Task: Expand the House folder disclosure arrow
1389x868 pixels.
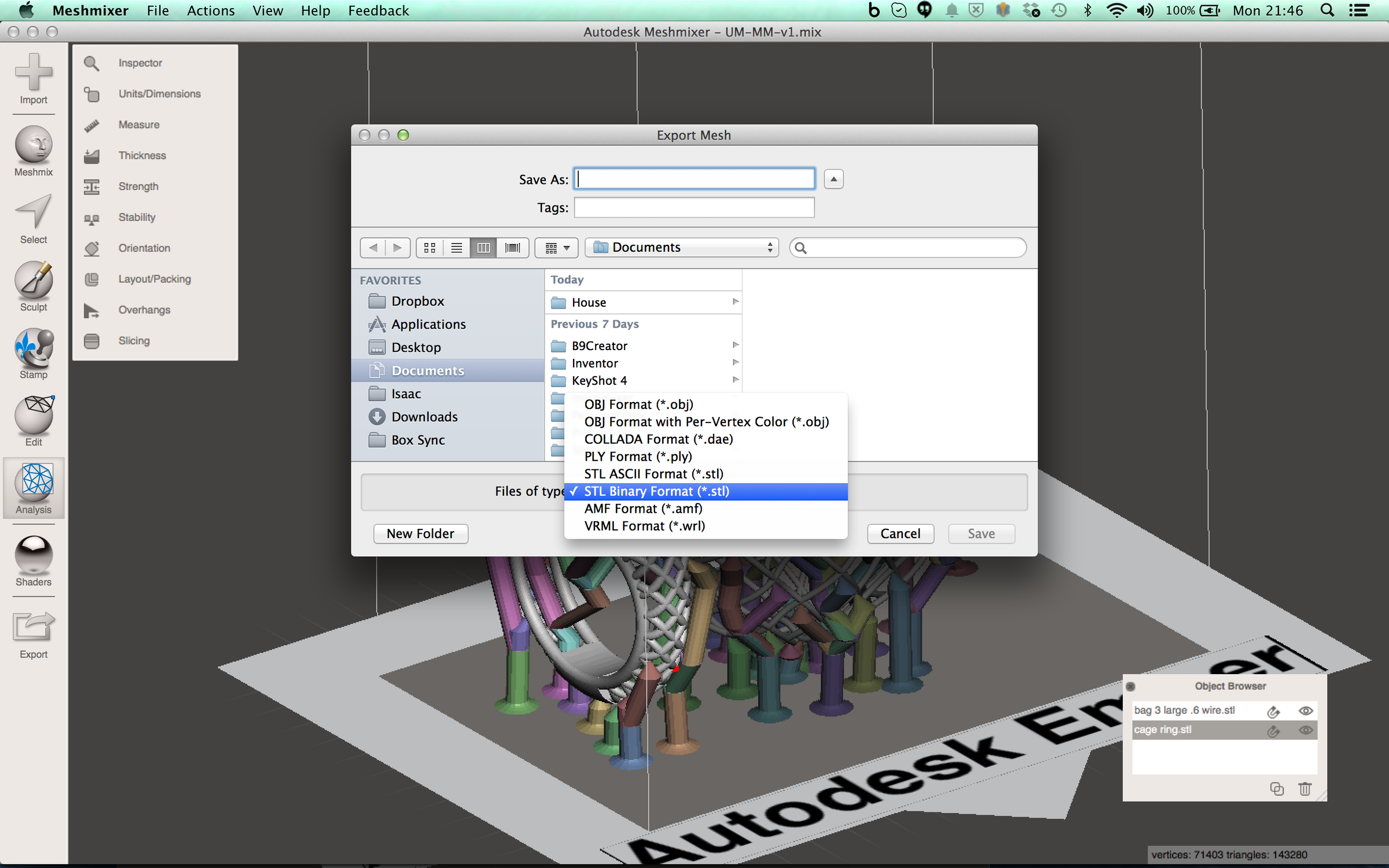Action: 735,301
